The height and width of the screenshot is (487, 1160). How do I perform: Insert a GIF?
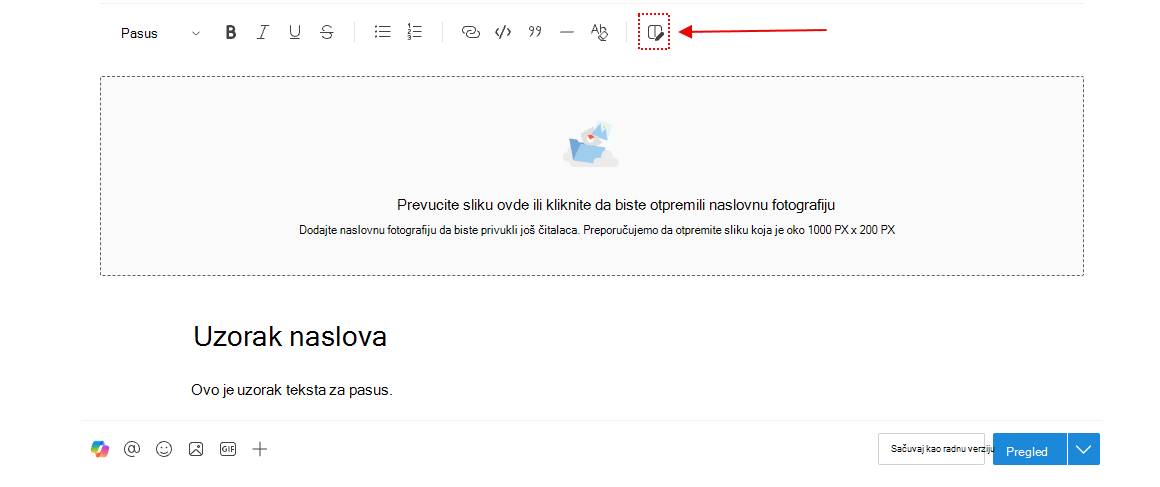(x=227, y=449)
